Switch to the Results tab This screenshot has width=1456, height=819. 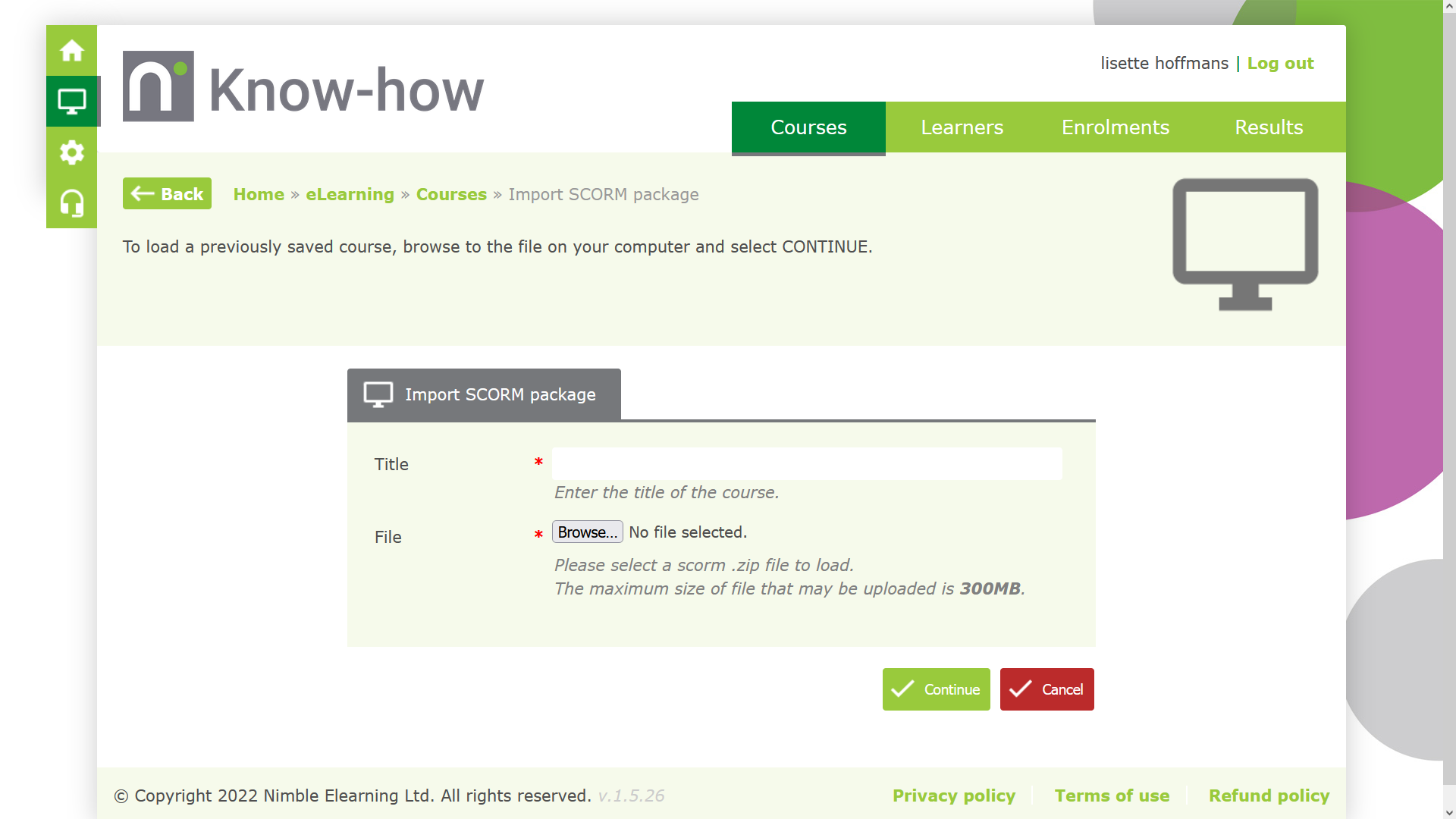pos(1269,127)
